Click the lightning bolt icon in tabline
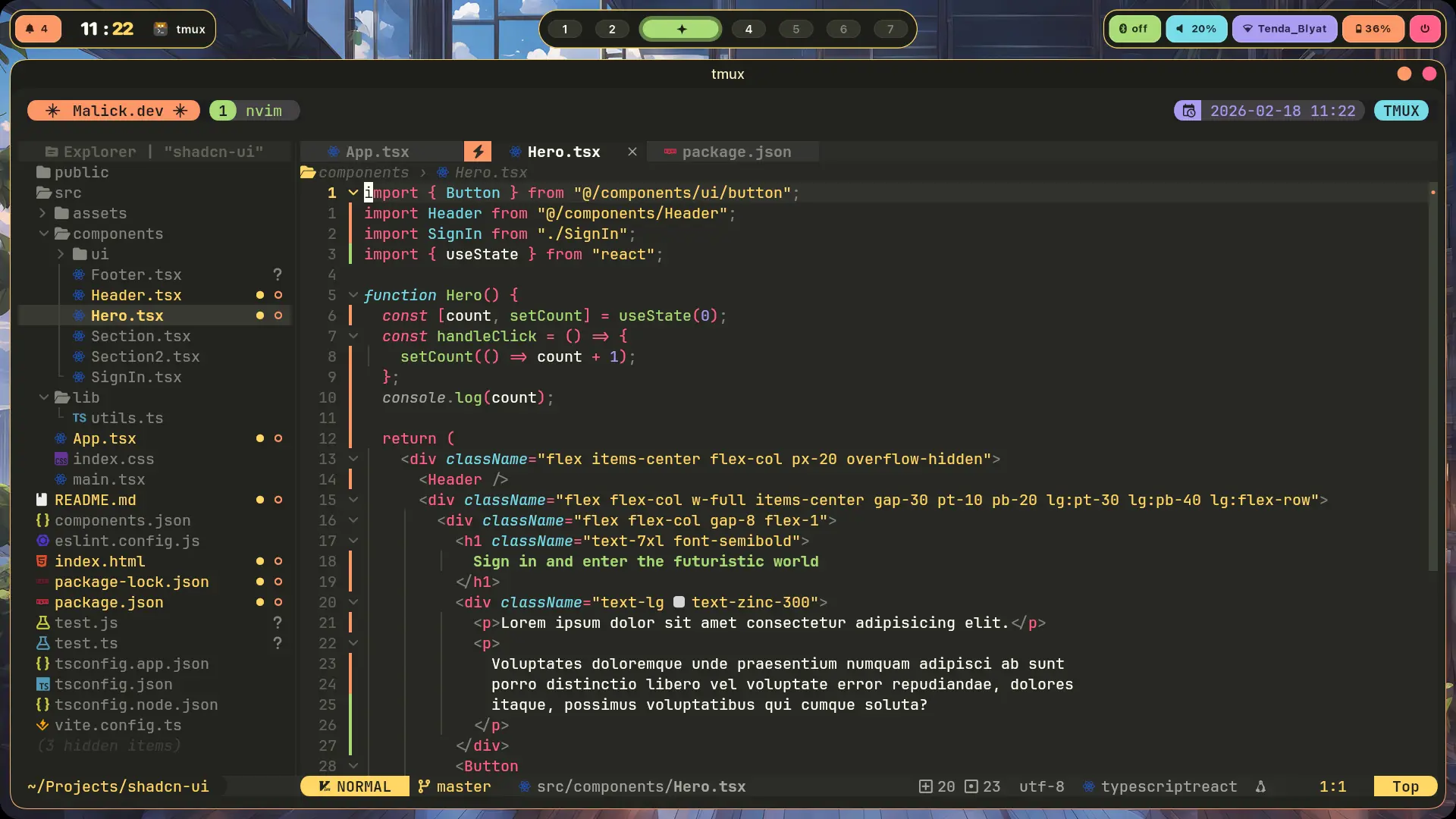The width and height of the screenshot is (1456, 819). (x=478, y=152)
